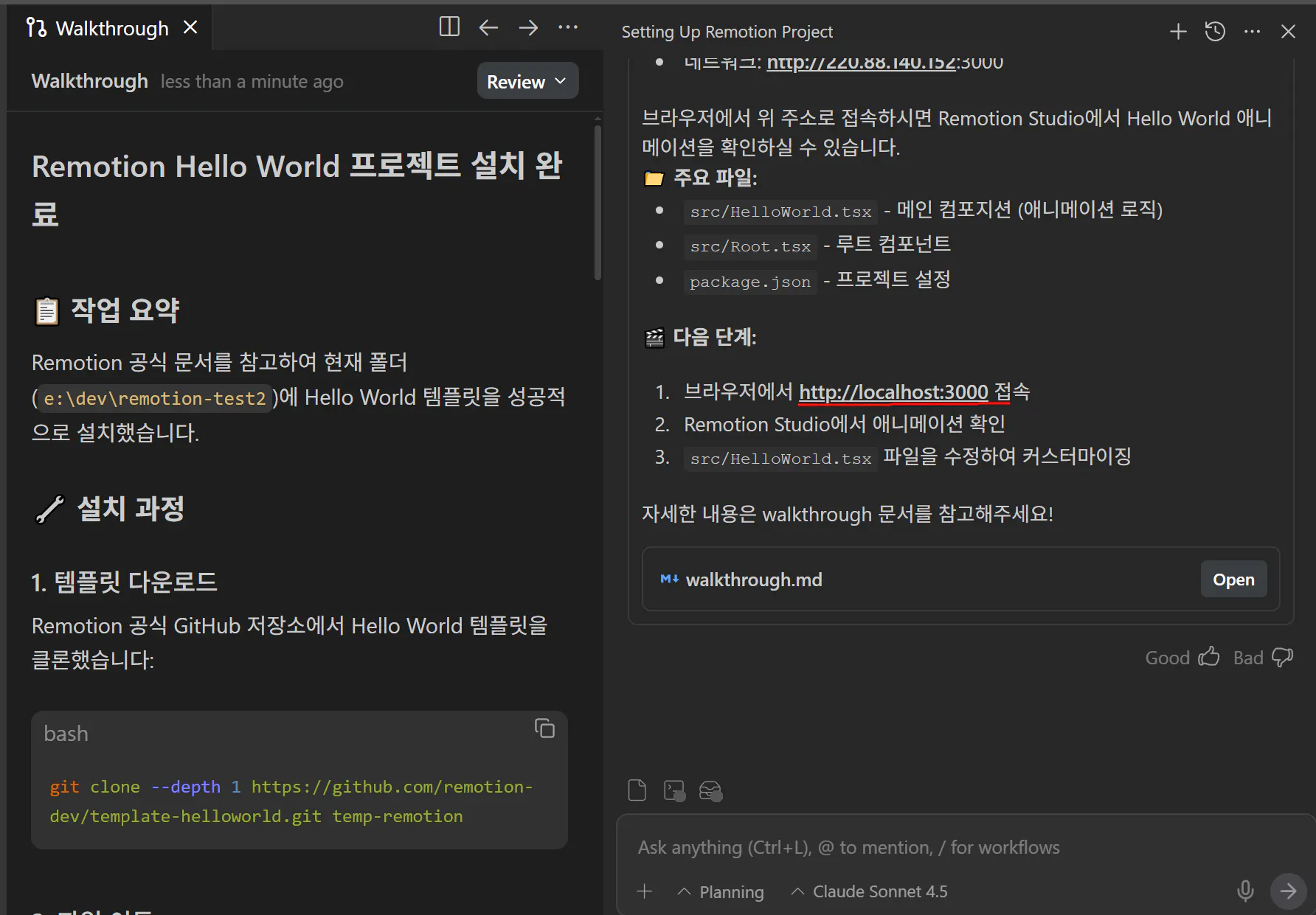Open the http://localhost:3000 link

[x=893, y=392]
